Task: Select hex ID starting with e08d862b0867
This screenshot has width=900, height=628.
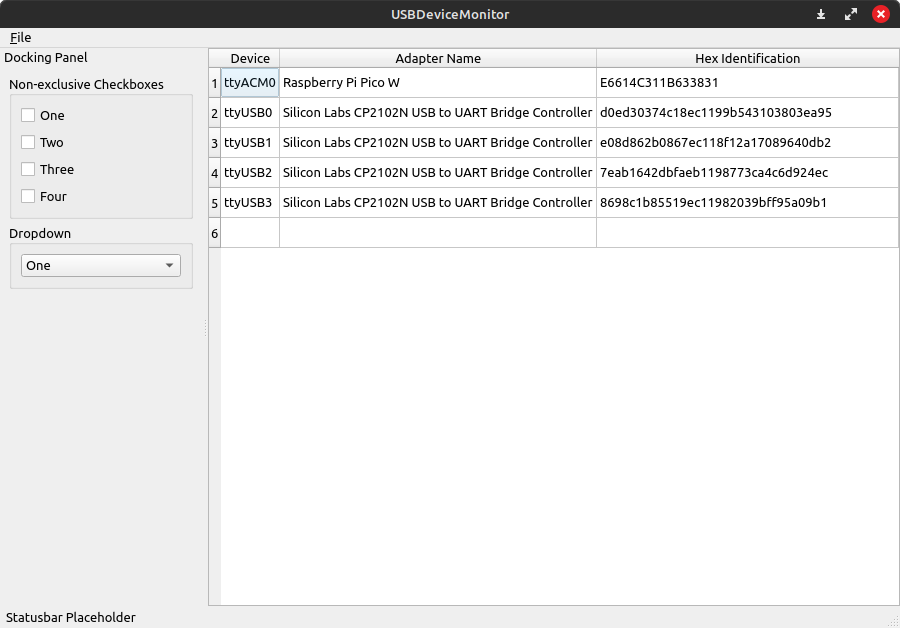Action: point(747,142)
